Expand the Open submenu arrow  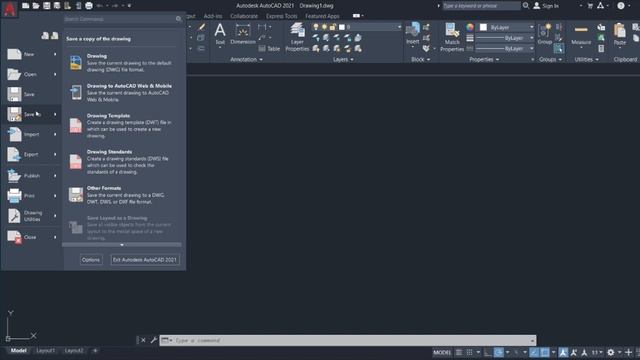click(55, 74)
